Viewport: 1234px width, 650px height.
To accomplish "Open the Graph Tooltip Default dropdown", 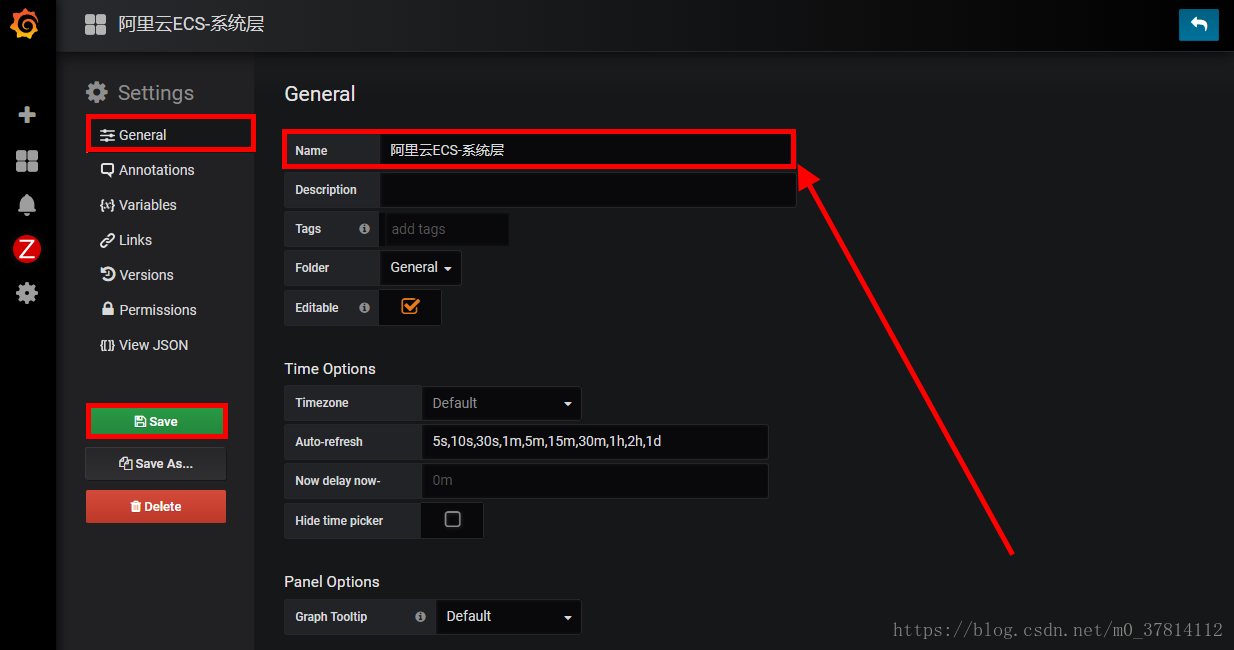I will 508,617.
